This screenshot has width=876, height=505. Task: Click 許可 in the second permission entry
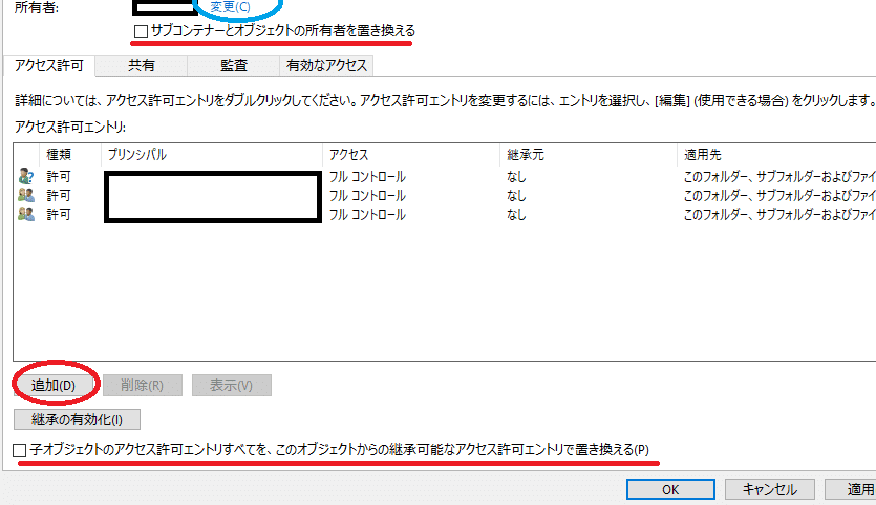58,196
